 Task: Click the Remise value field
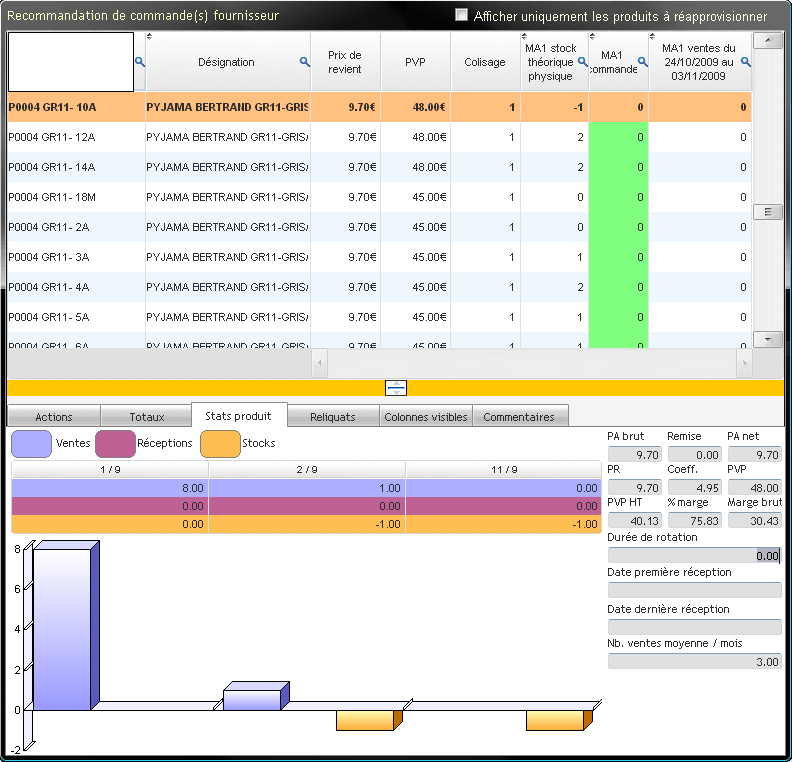coord(695,454)
